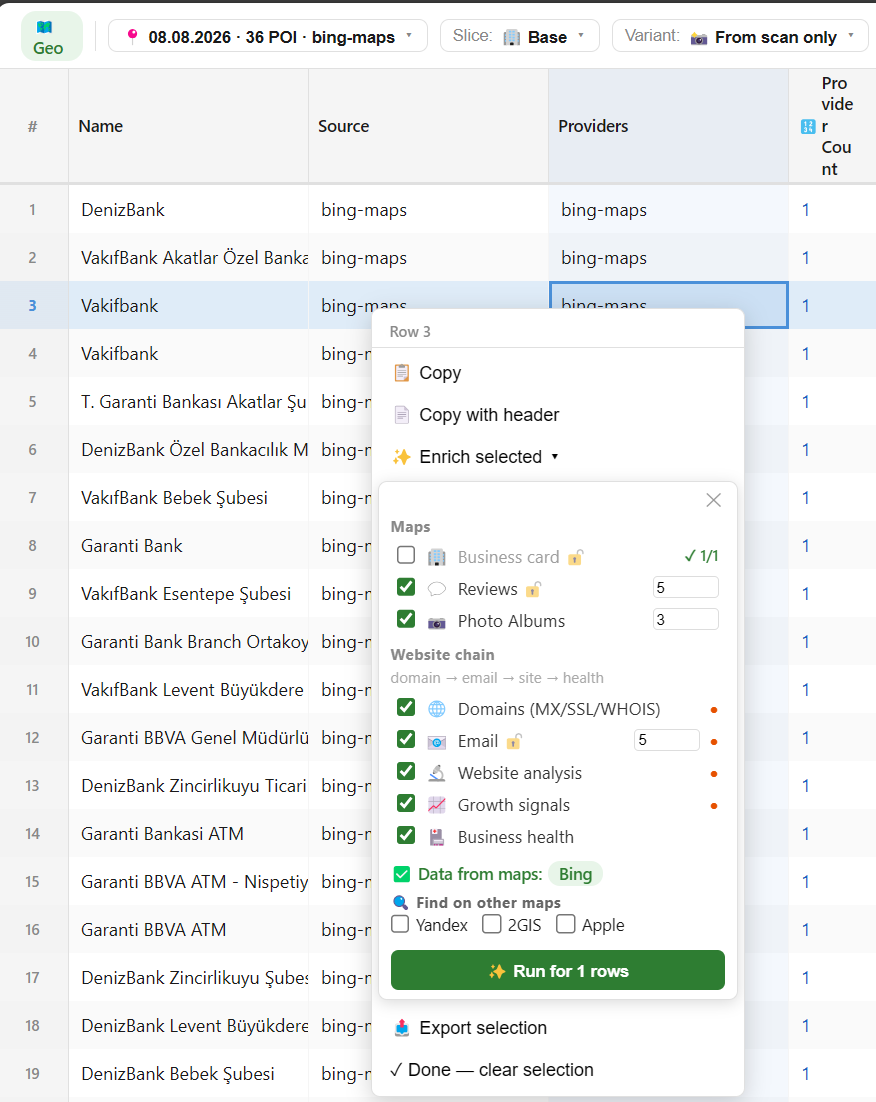Enable the Apple map checkbox
The width and height of the screenshot is (876, 1102).
[565, 923]
